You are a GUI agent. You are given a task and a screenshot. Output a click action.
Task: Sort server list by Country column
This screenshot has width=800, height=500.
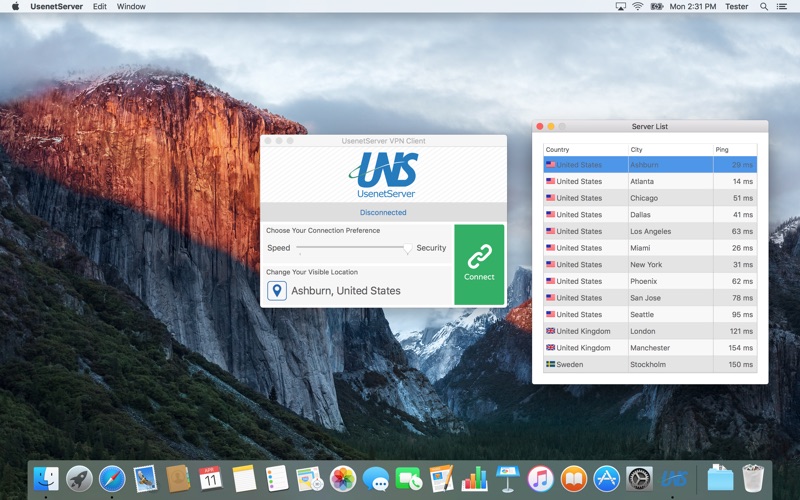(x=584, y=150)
